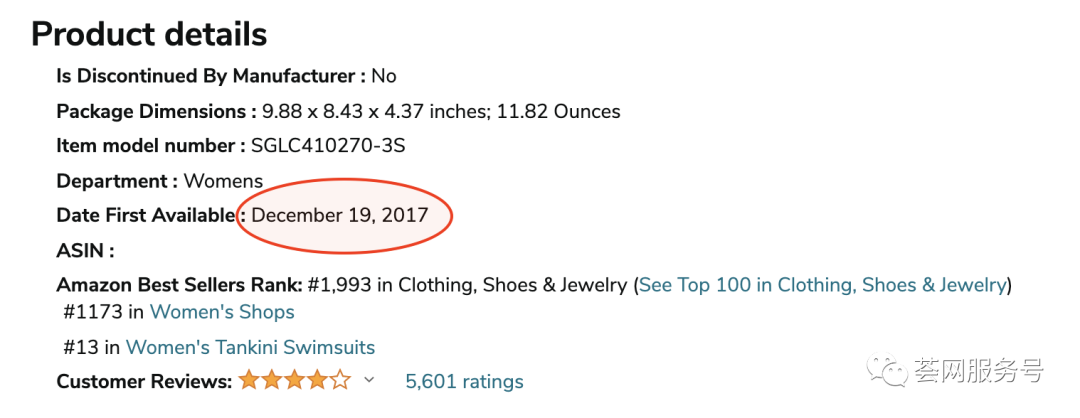Click the Department value Womens
Screen dimensions: 1080x418
pos(223,181)
